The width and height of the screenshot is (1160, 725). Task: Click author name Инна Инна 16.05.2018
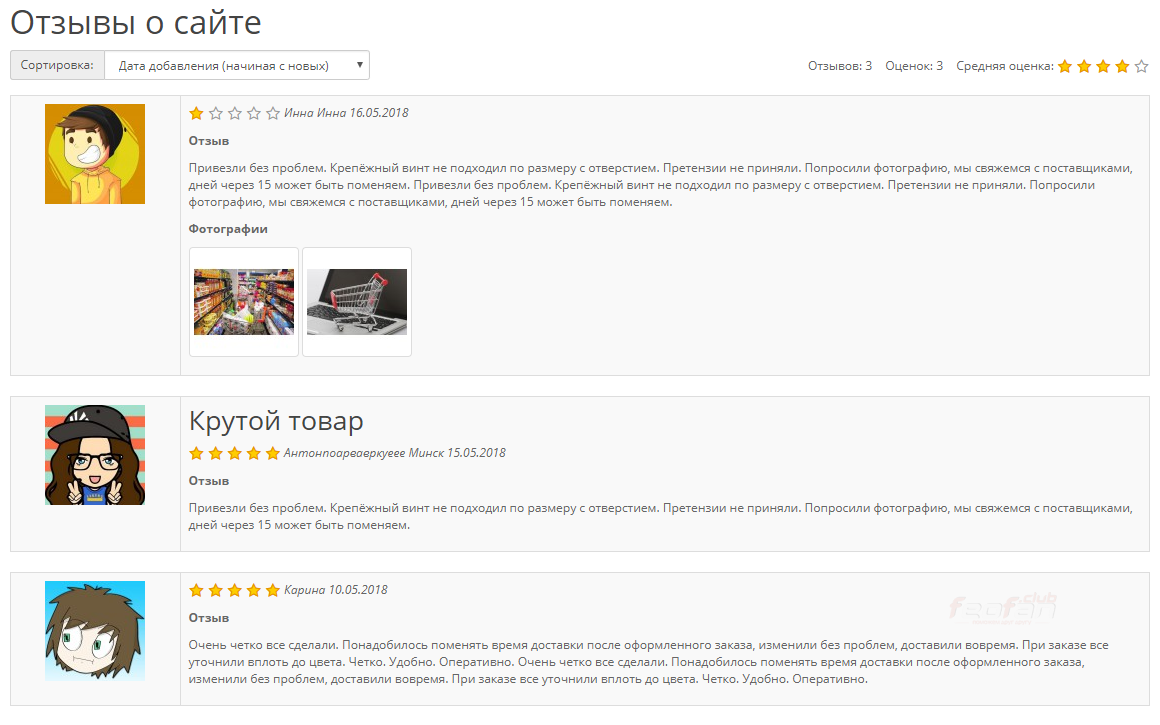pos(346,113)
